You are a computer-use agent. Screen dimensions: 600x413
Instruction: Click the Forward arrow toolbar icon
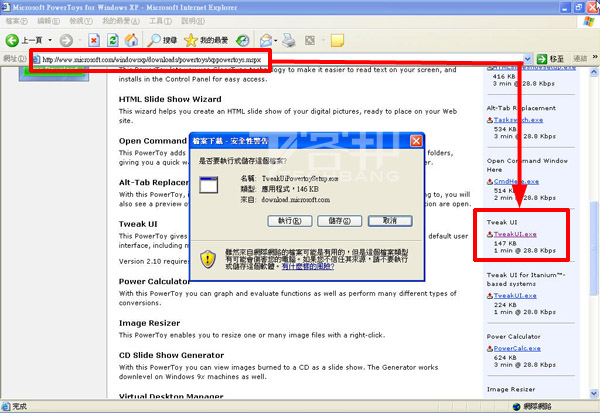click(x=66, y=40)
